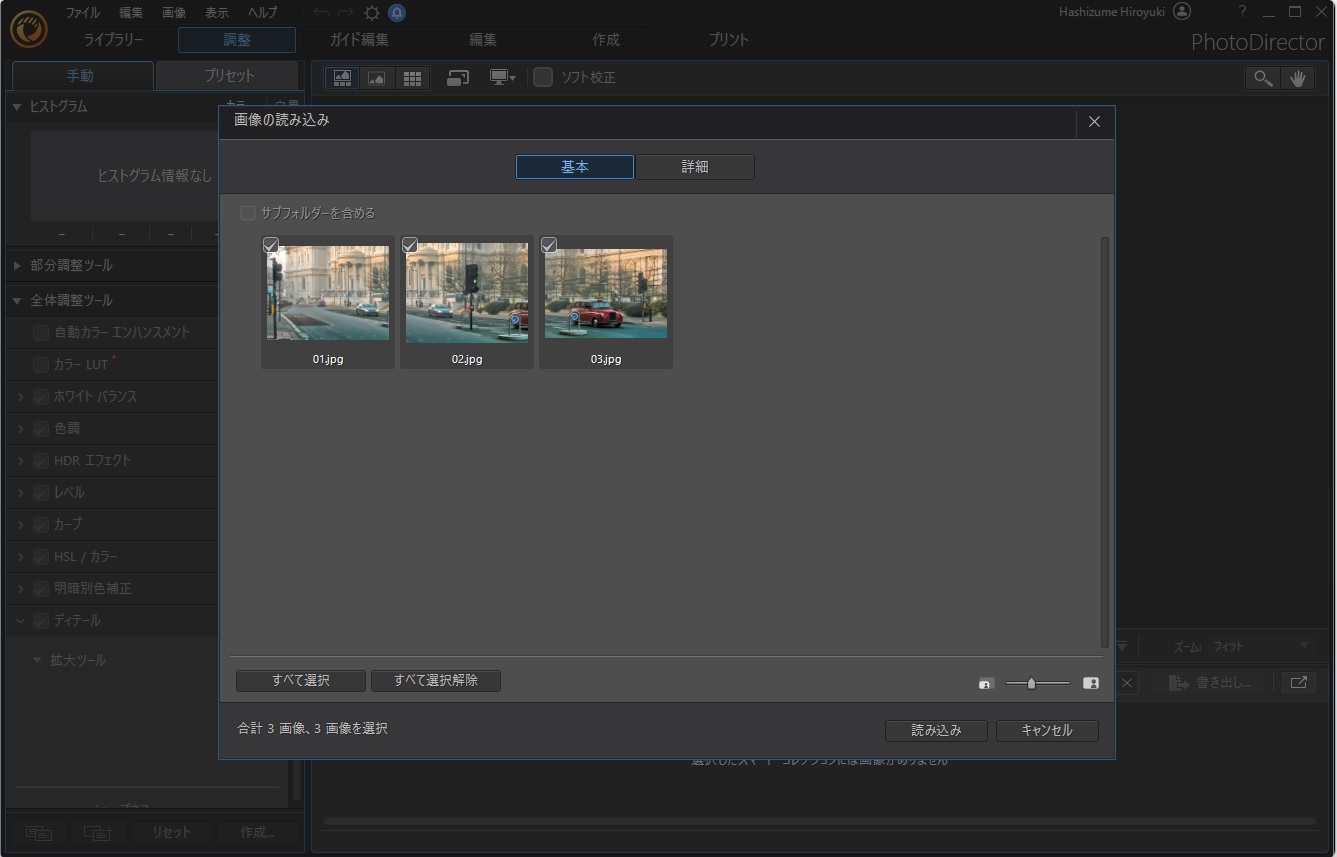The image size is (1337, 857).
Task: Uncheck the 01.jpg thumbnail checkbox
Action: (271, 245)
